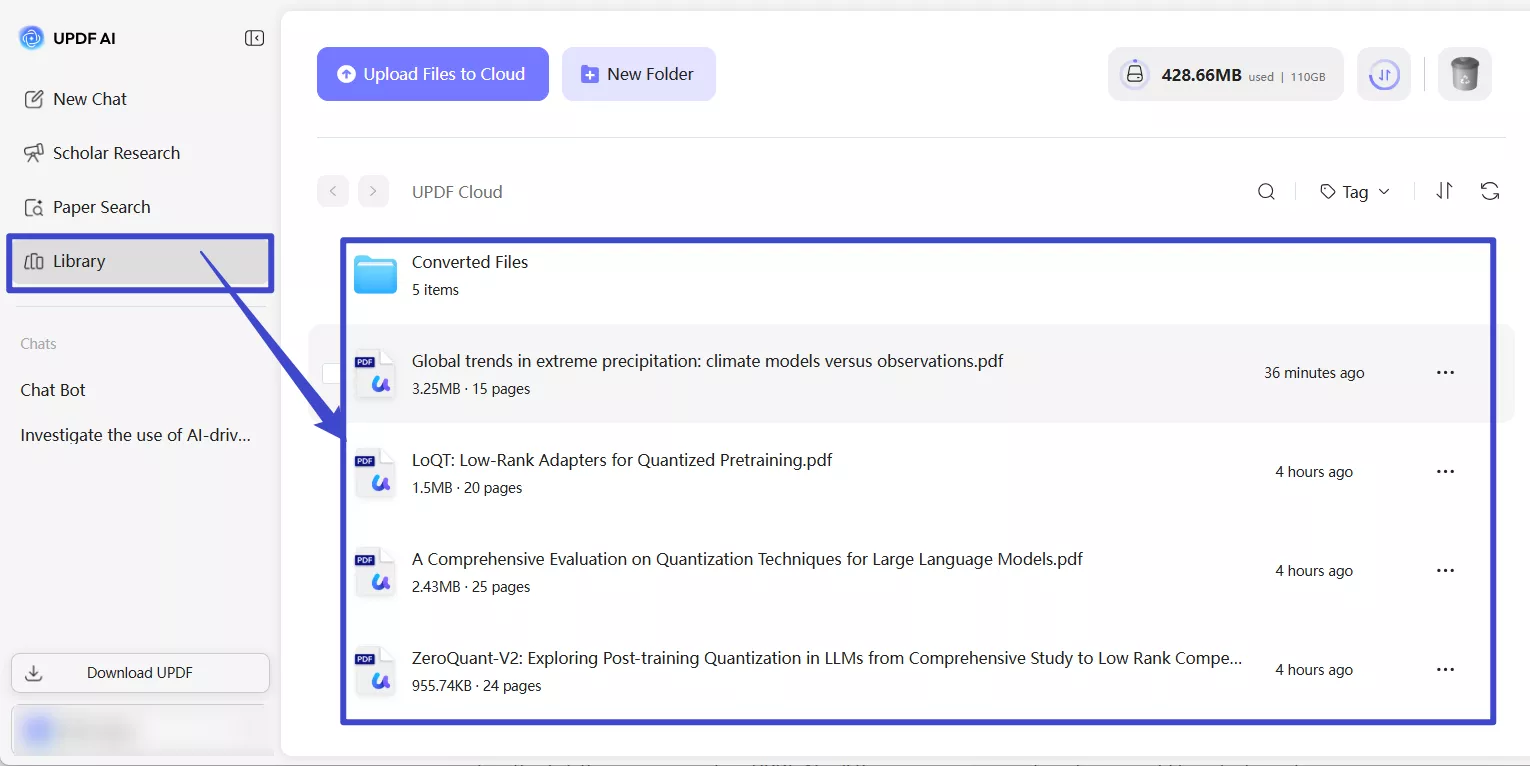Open the sort order options
The height and width of the screenshot is (766, 1530).
click(x=1443, y=191)
